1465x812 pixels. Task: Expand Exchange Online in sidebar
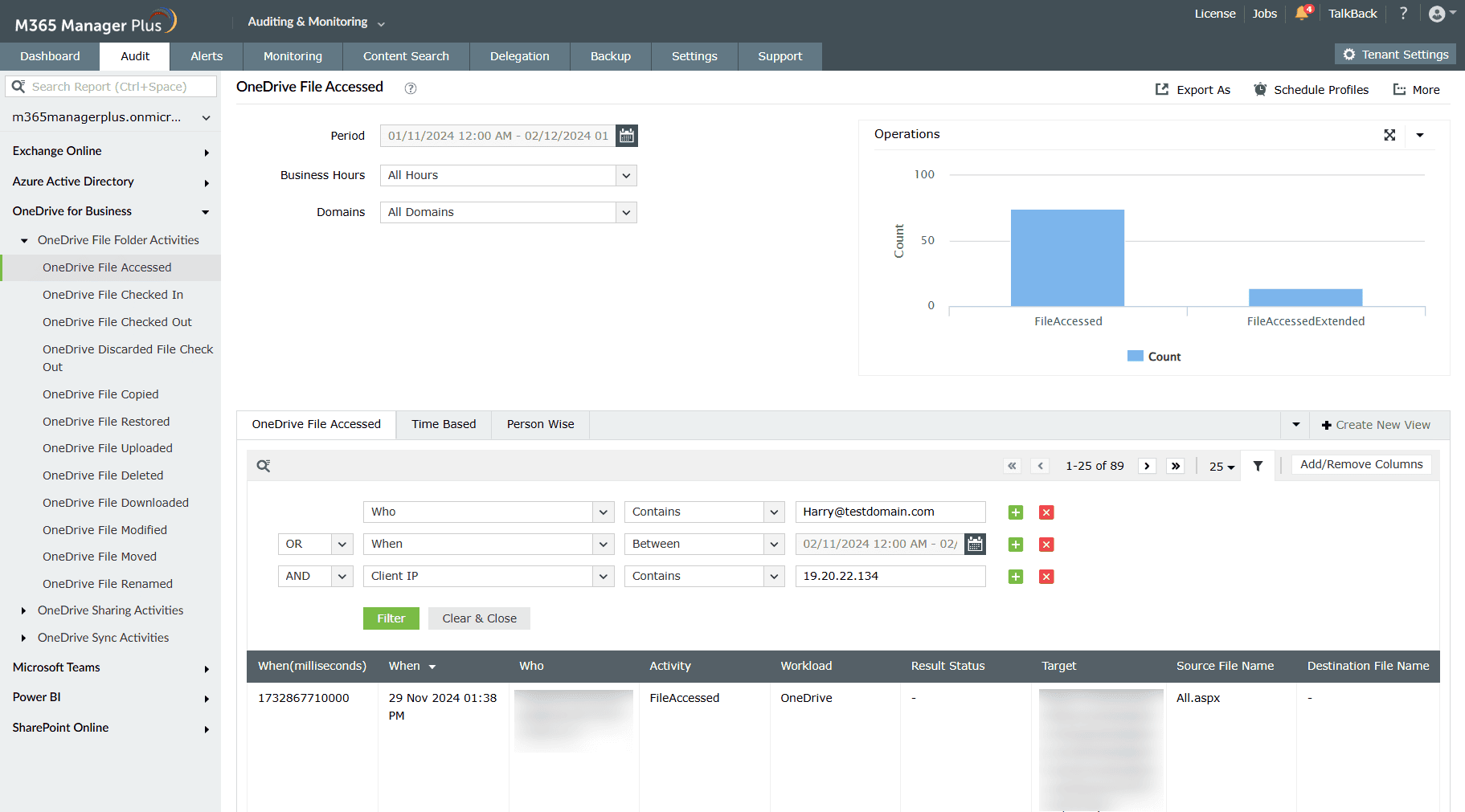click(x=207, y=153)
